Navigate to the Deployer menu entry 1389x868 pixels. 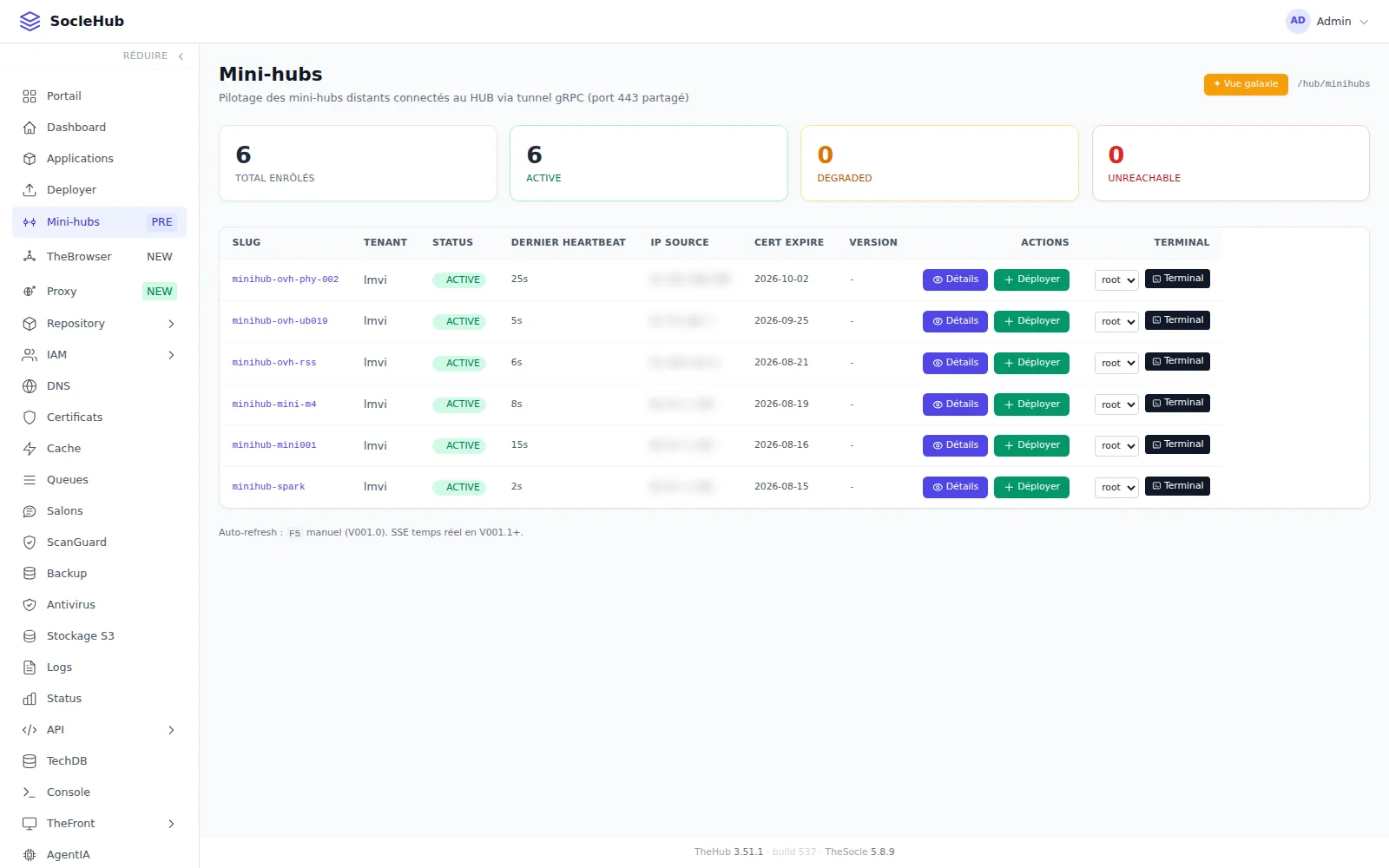[x=99, y=190]
